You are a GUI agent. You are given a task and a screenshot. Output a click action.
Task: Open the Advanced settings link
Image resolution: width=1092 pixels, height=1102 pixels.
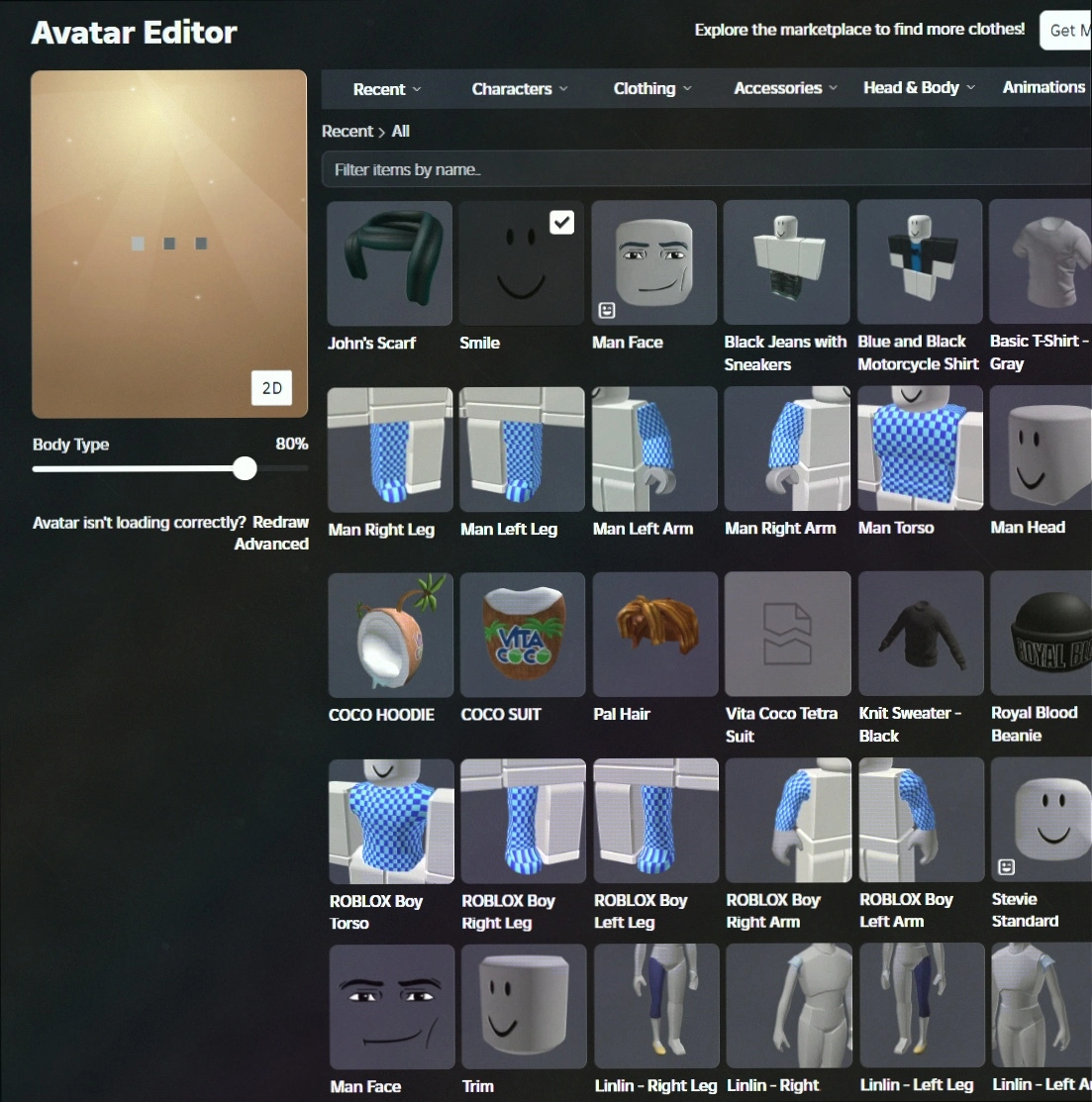click(271, 544)
